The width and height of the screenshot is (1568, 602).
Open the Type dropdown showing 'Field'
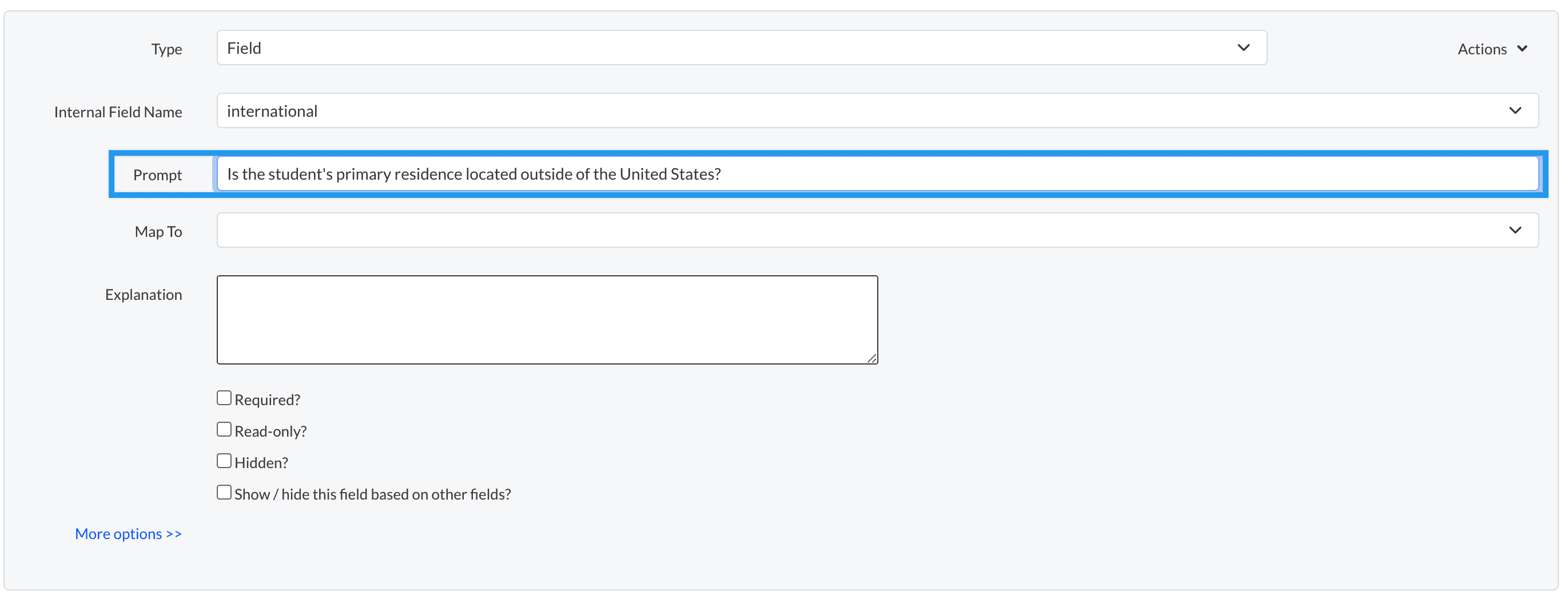coord(730,47)
